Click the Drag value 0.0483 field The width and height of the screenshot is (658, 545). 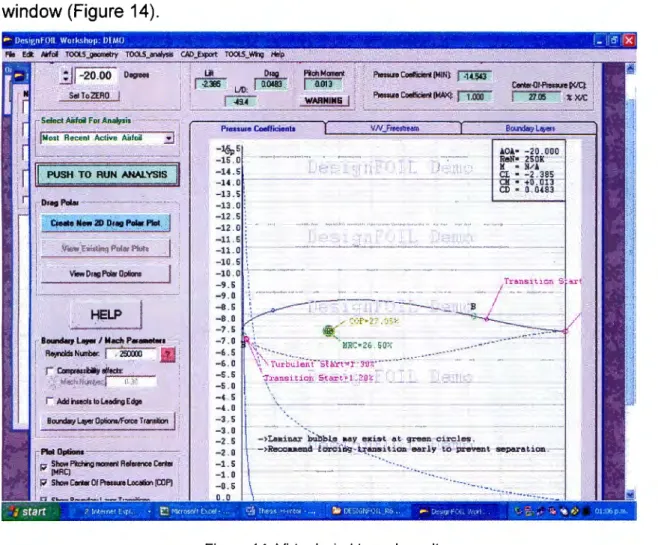(271, 84)
